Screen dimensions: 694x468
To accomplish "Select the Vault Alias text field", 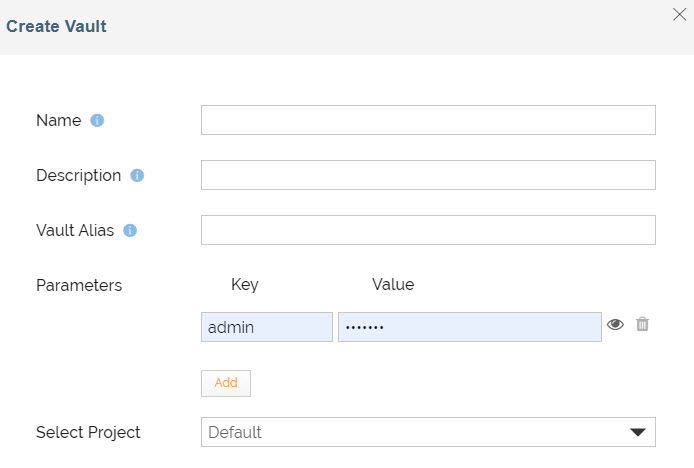I will (427, 230).
